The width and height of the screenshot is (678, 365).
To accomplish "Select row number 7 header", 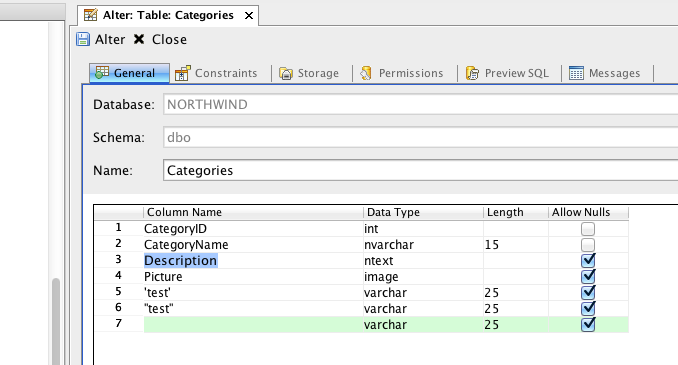I will (x=119, y=324).
